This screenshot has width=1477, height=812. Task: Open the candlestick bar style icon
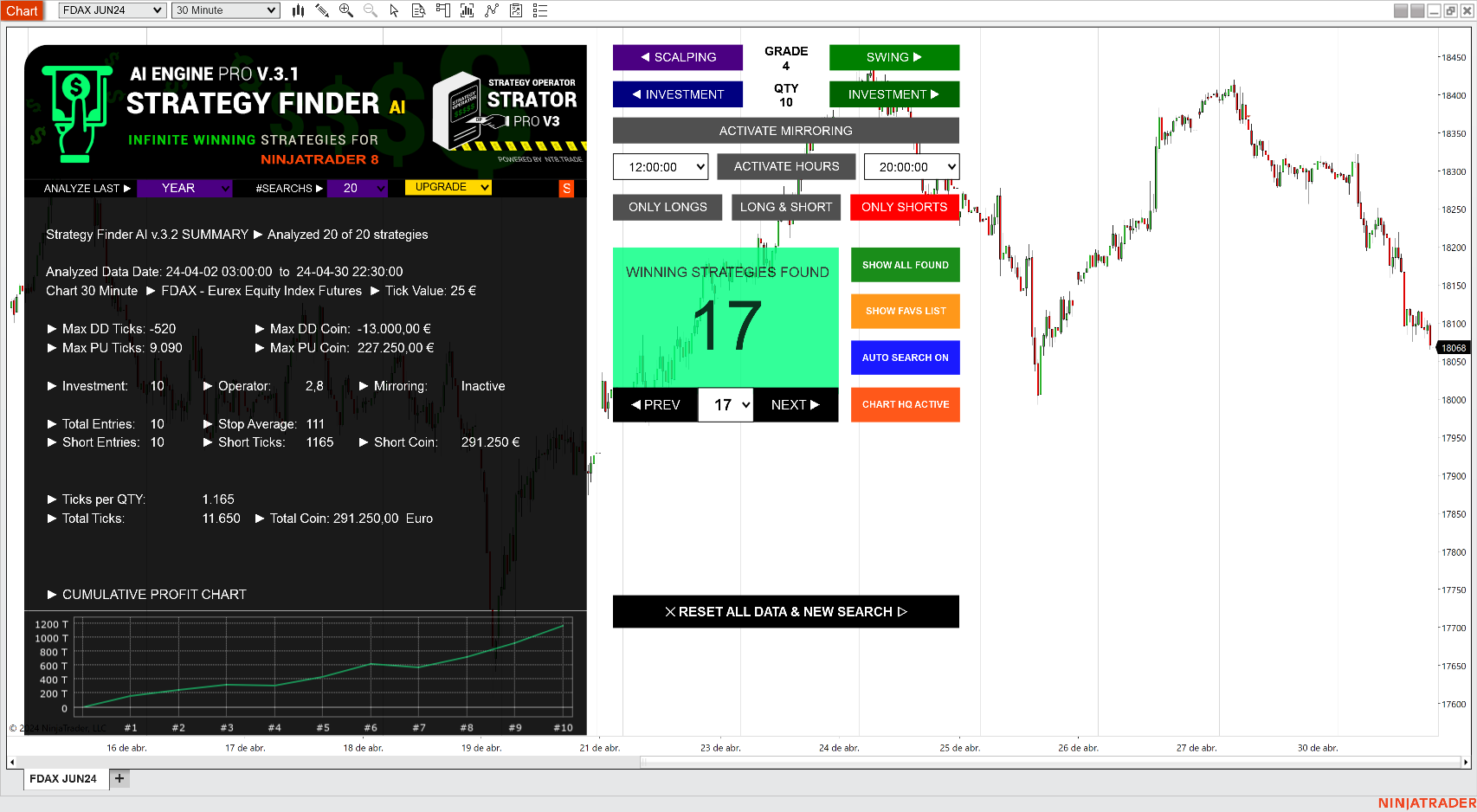click(298, 10)
